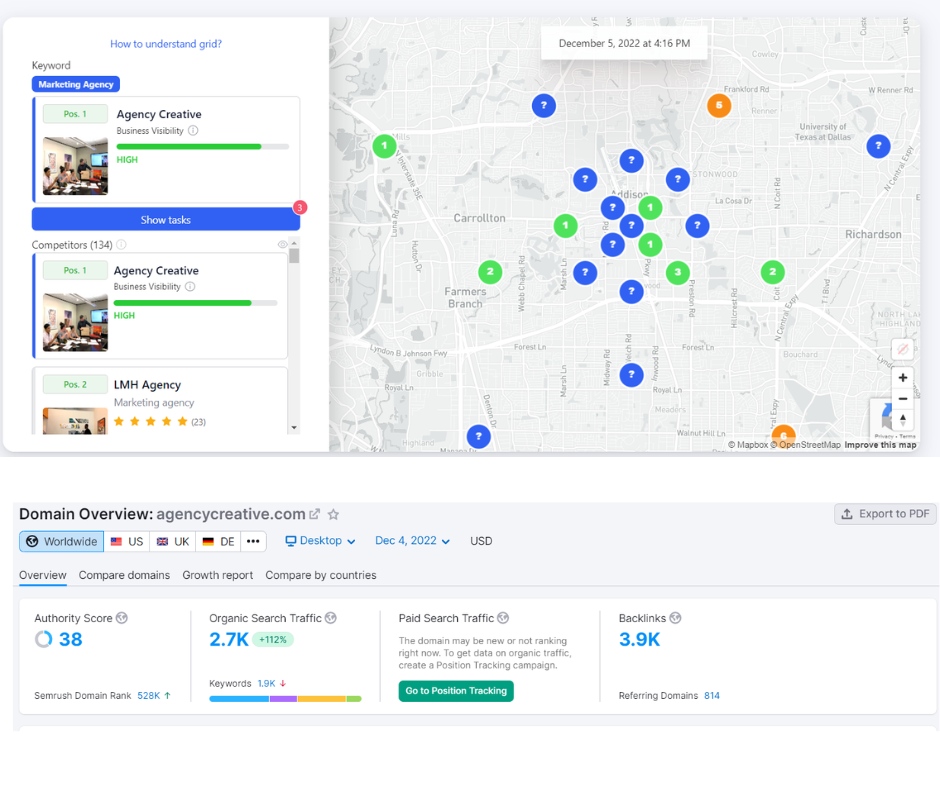
Task: Click competitors list scroll up arrow
Action: pyautogui.click(x=294, y=243)
